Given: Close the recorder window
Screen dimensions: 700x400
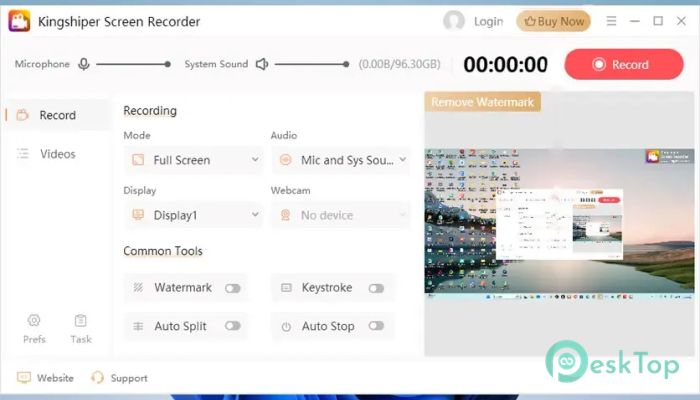Looking at the screenshot, I should point(681,21).
